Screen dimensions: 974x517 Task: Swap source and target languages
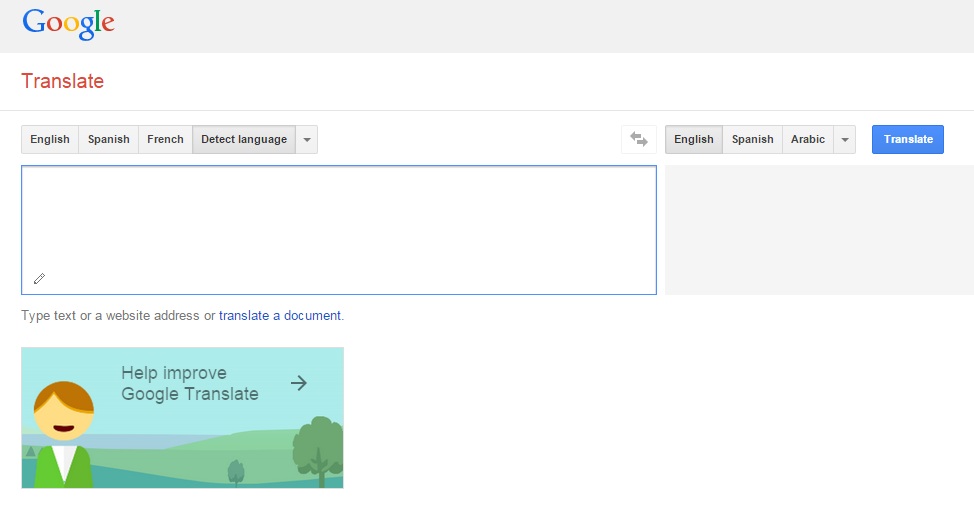tap(639, 140)
